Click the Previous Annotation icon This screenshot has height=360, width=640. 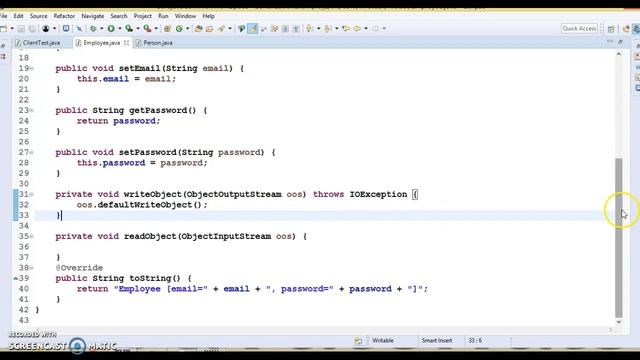(x=327, y=29)
